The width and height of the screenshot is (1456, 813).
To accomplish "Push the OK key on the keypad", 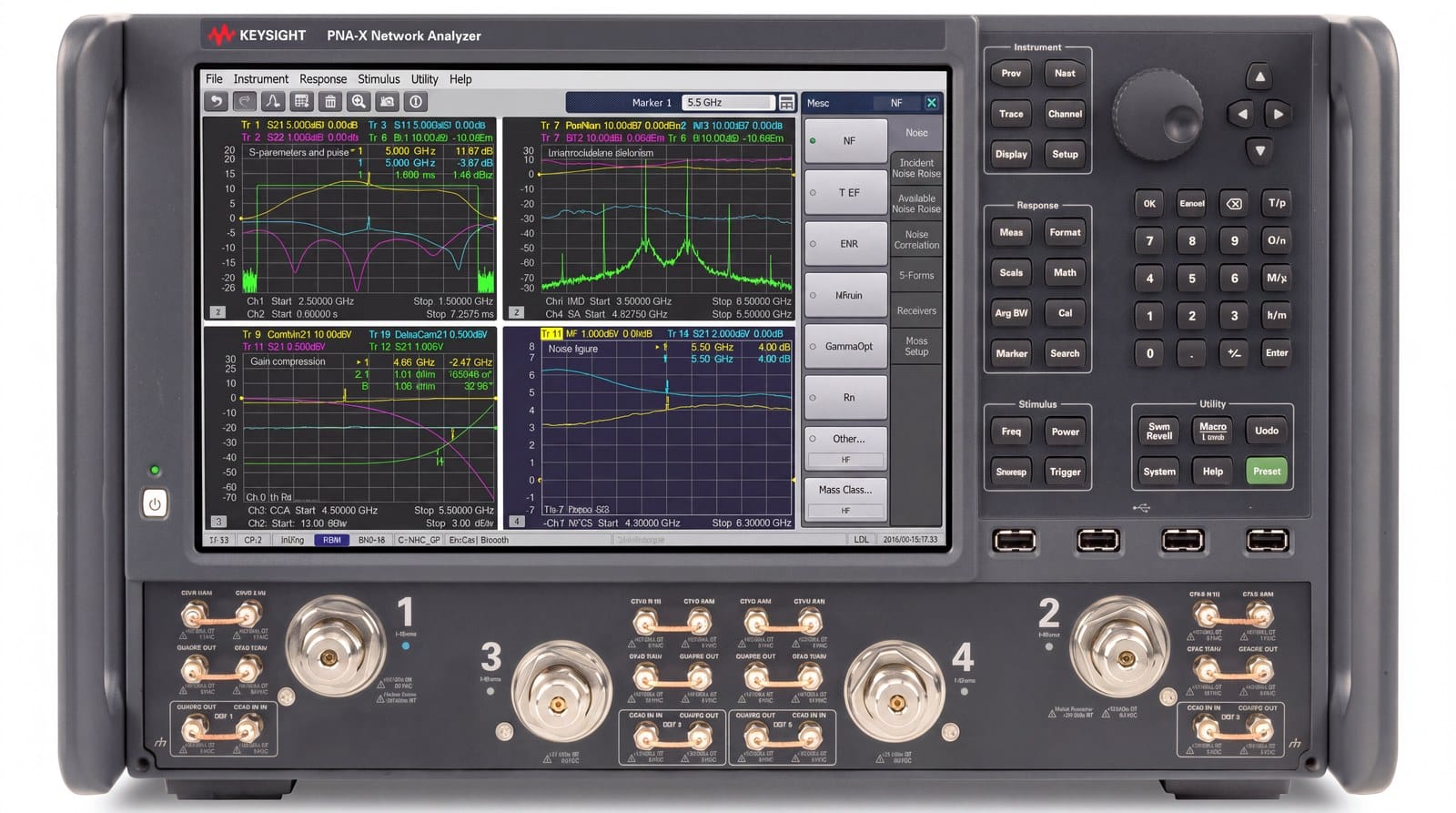I will 1149,204.
